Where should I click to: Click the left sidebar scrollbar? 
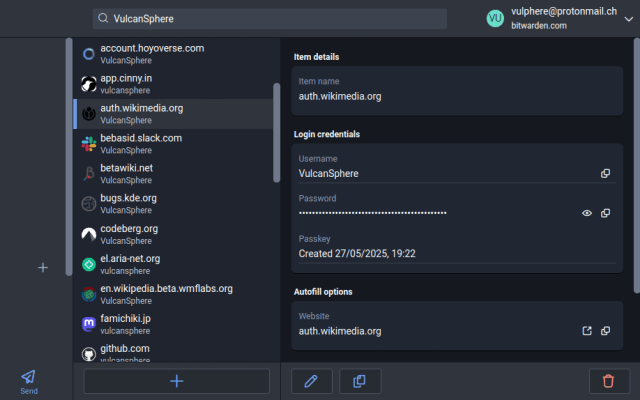tap(69, 157)
